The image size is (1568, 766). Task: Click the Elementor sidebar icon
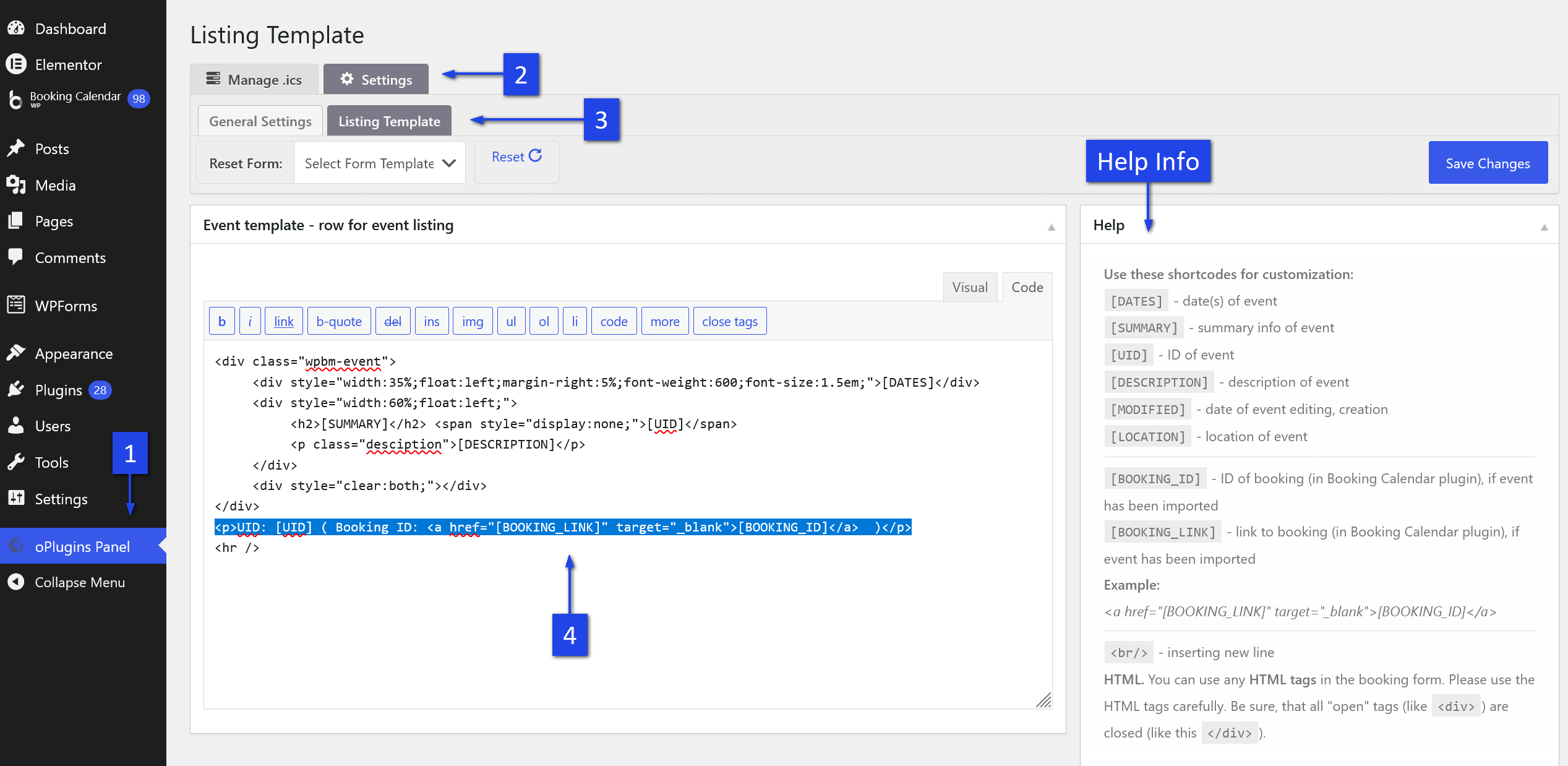16,64
